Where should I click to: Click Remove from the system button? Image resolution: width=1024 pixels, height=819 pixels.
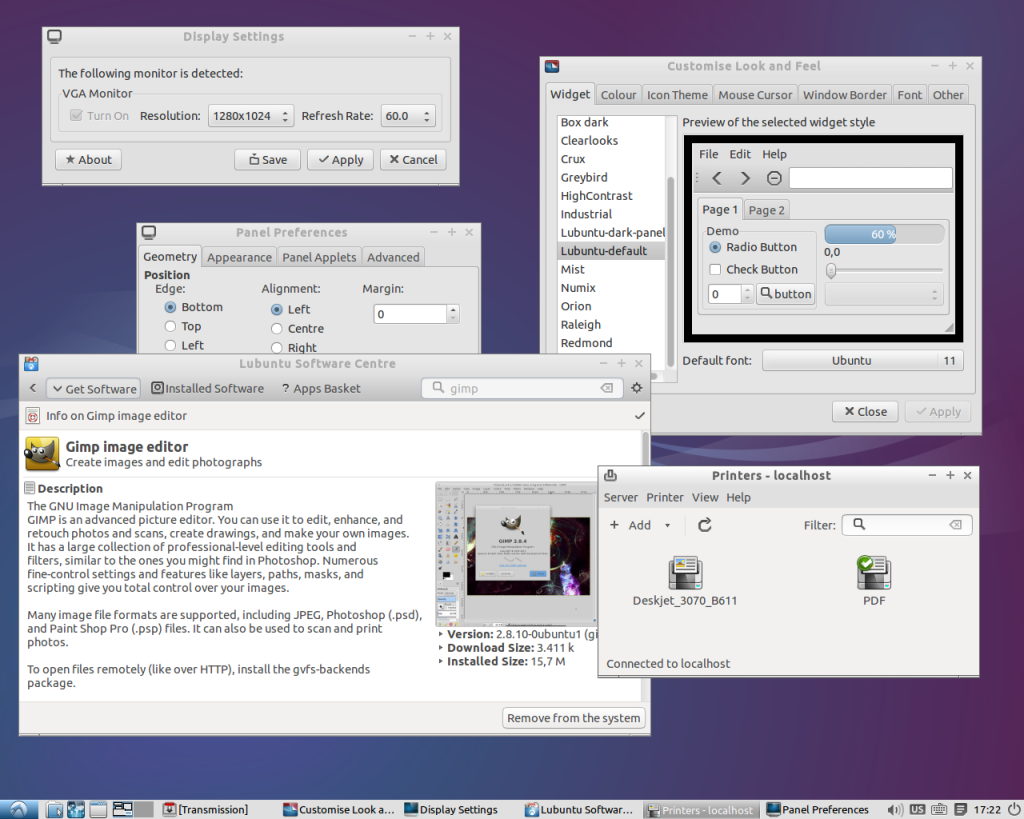[574, 718]
